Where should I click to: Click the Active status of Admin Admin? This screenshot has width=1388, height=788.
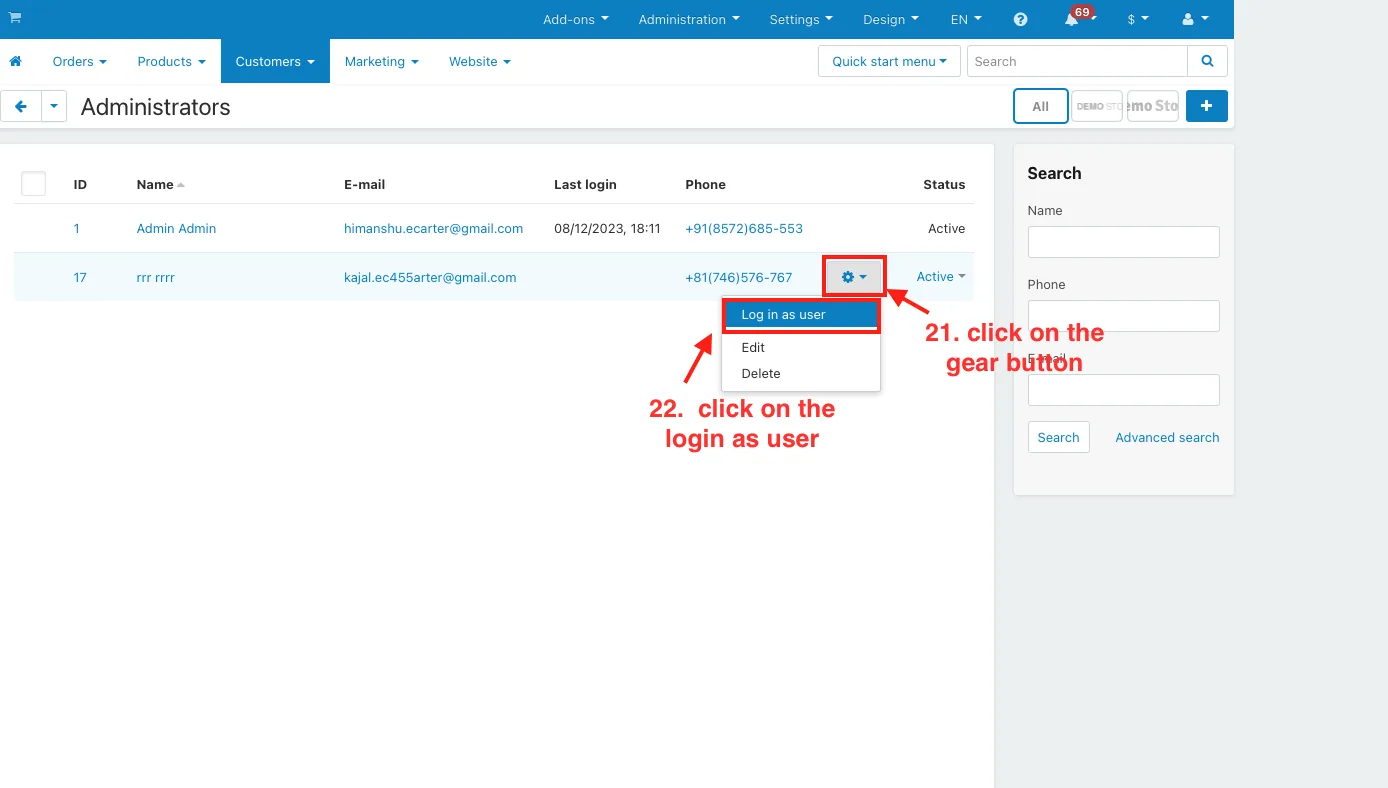point(946,228)
